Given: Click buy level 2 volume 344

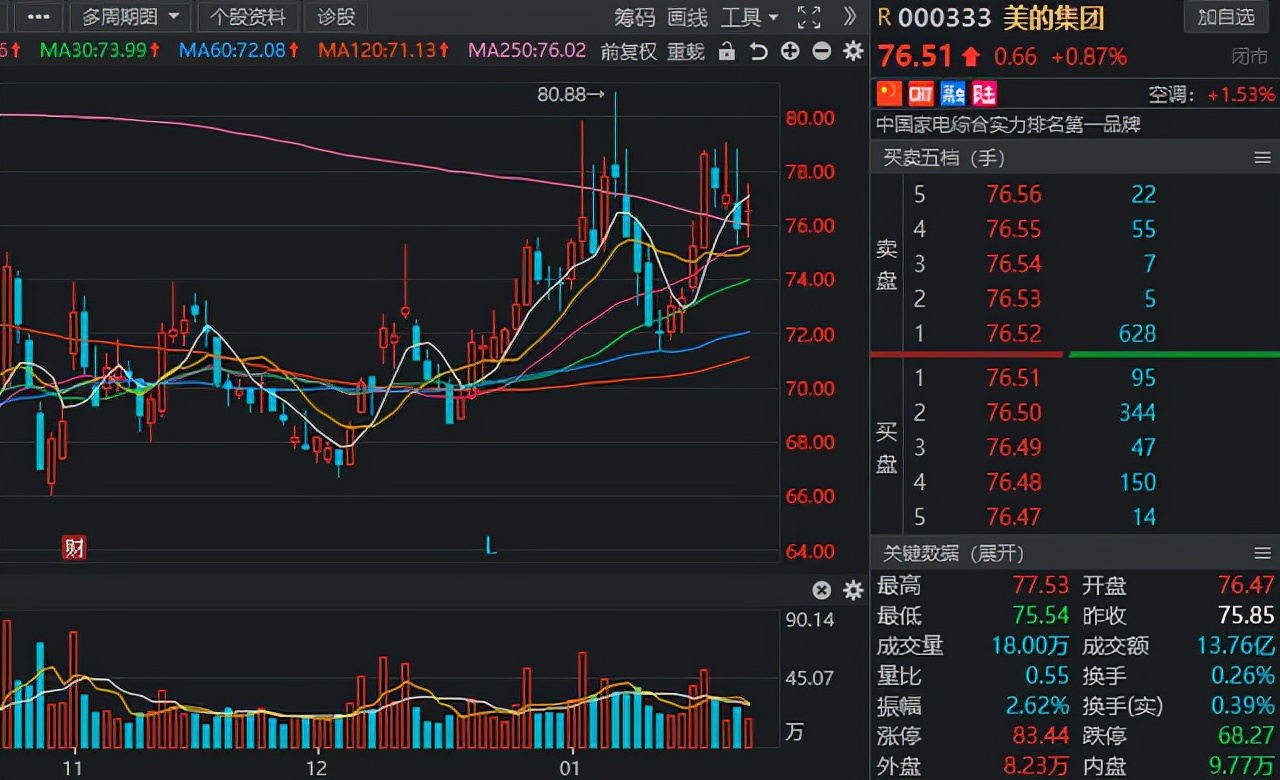Looking at the screenshot, I should (1138, 413).
